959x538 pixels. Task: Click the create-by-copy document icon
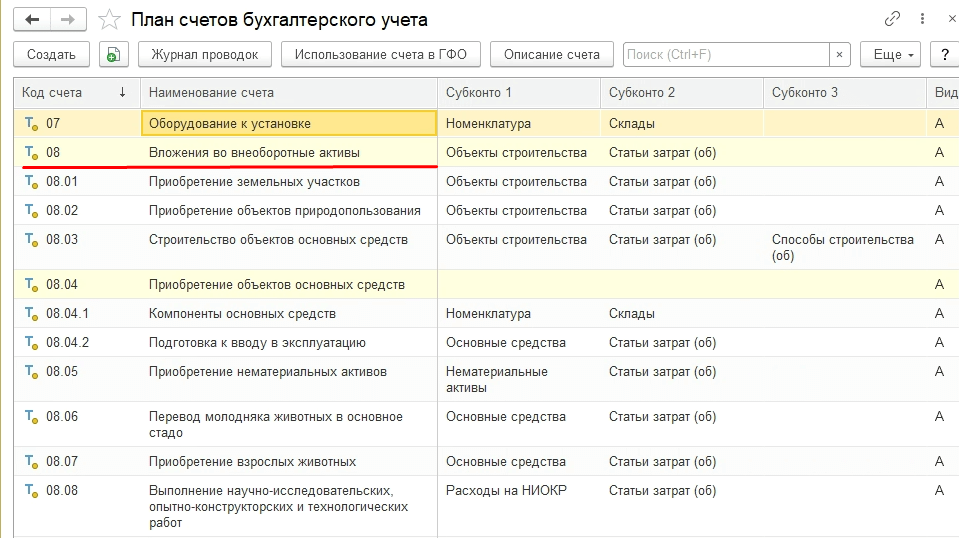click(114, 55)
